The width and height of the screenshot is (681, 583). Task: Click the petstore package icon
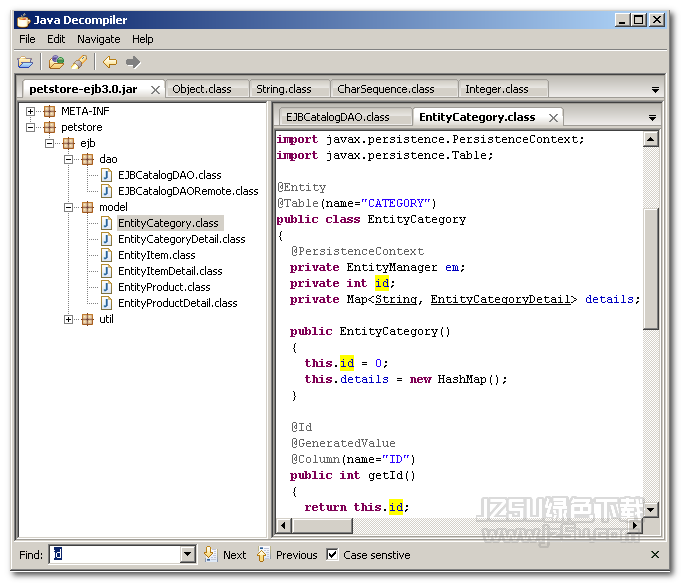click(50, 127)
